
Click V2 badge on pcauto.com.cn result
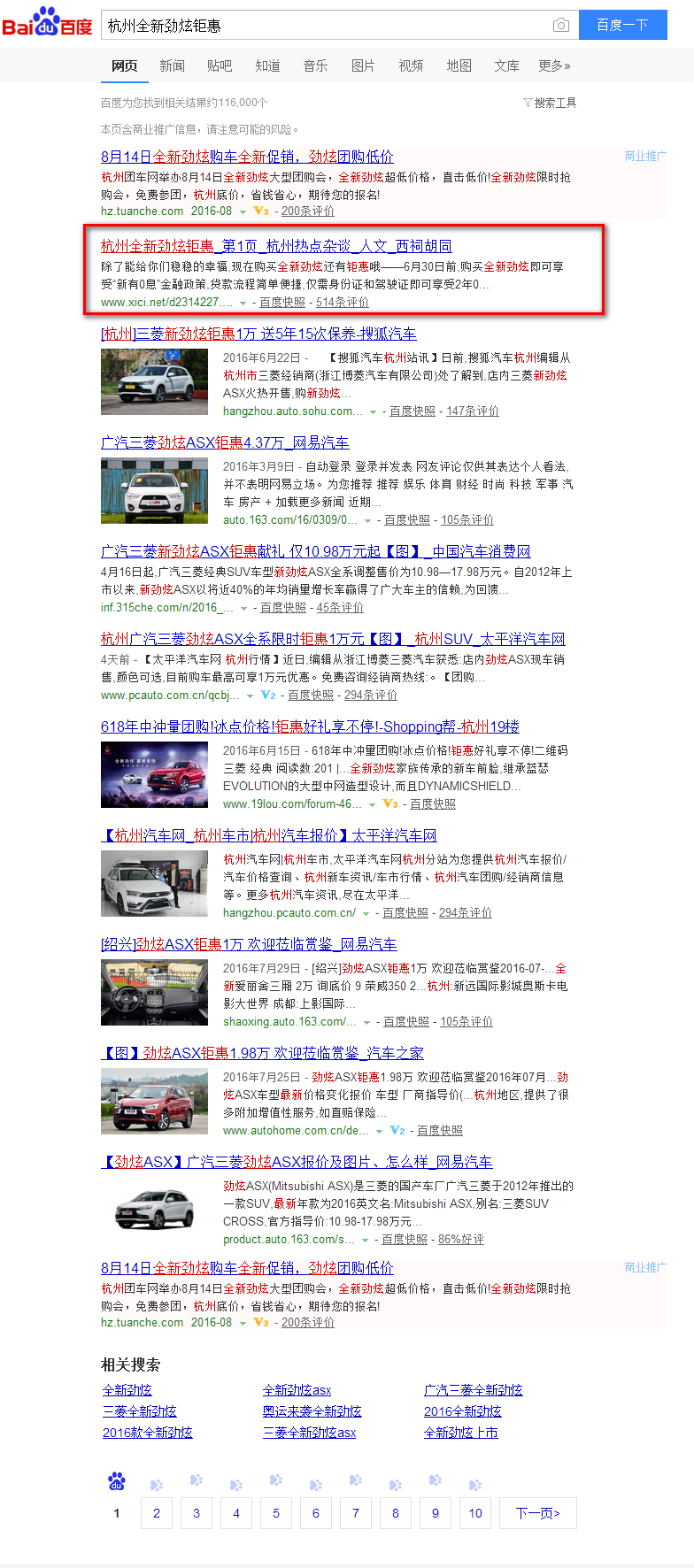click(x=268, y=696)
